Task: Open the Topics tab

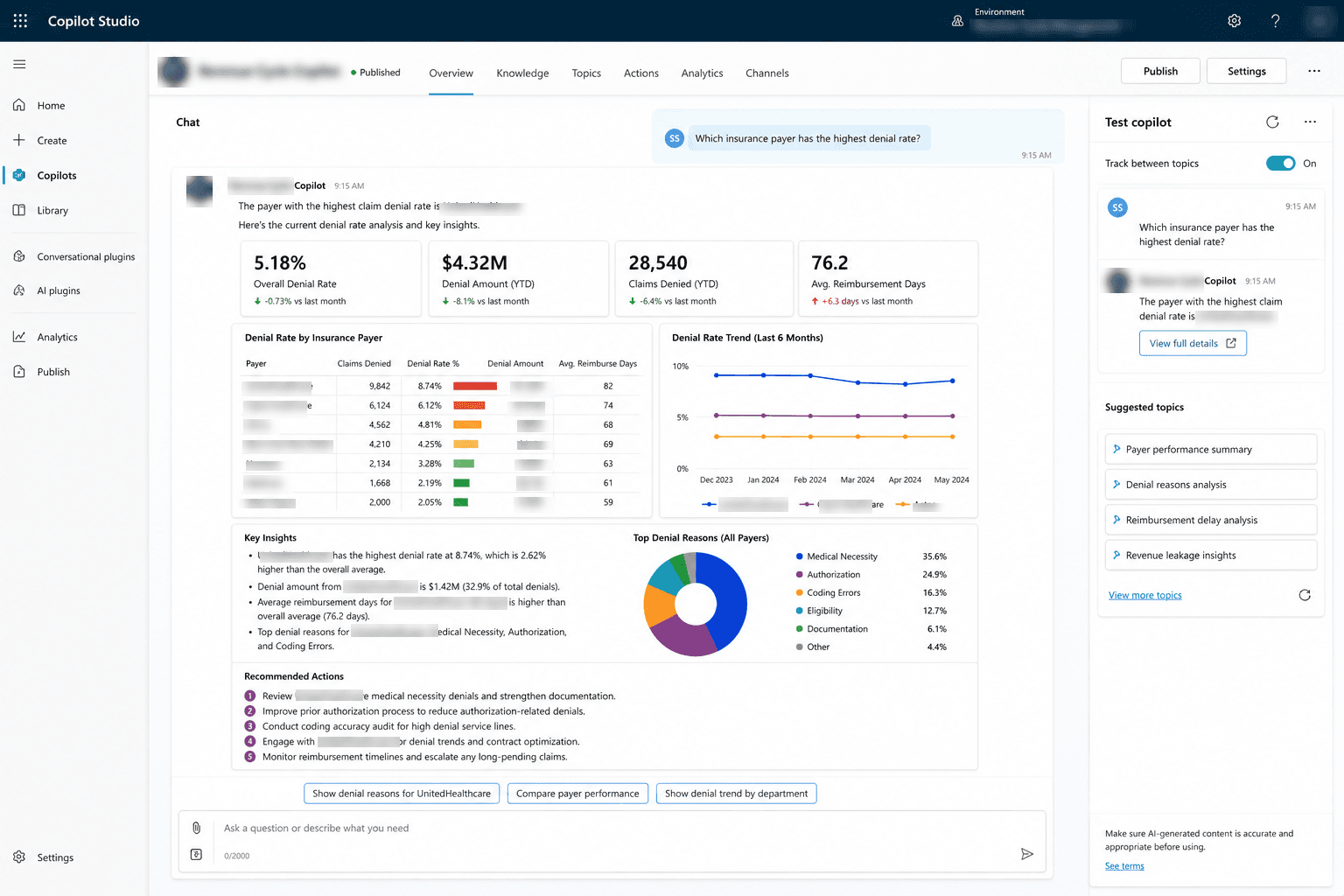Action: (x=586, y=73)
